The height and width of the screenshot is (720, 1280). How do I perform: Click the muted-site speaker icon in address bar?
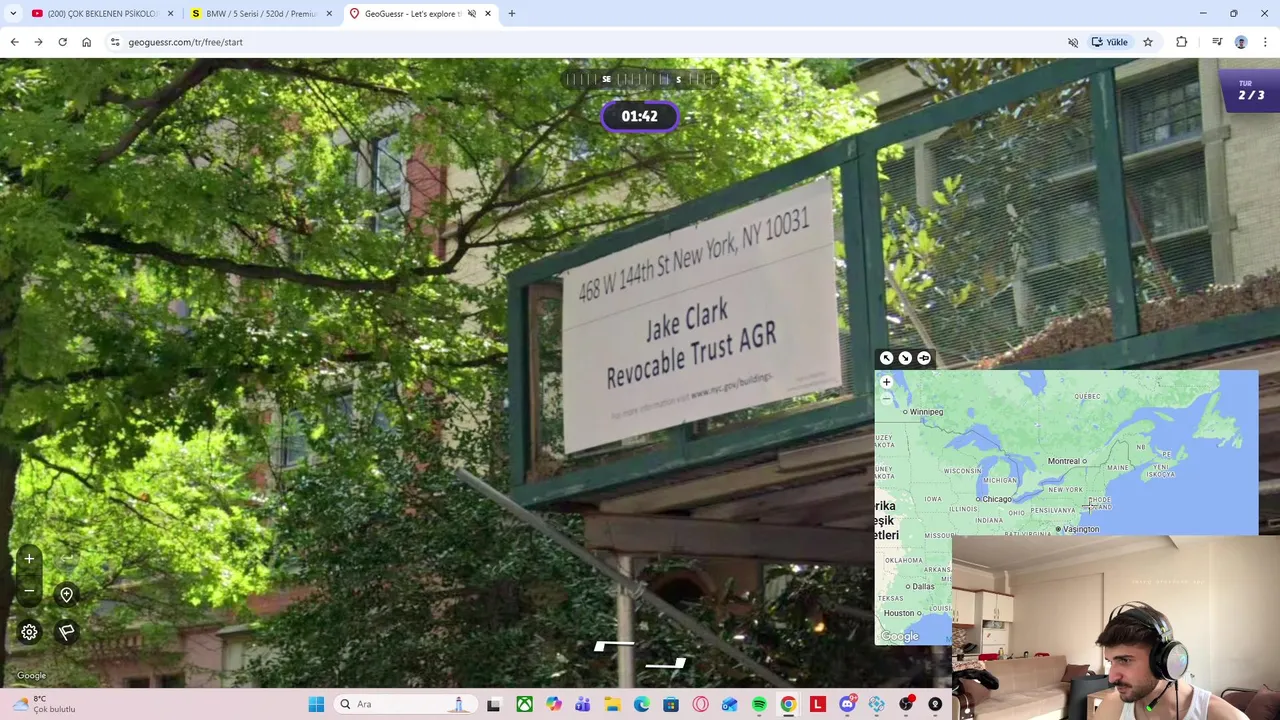[1073, 42]
